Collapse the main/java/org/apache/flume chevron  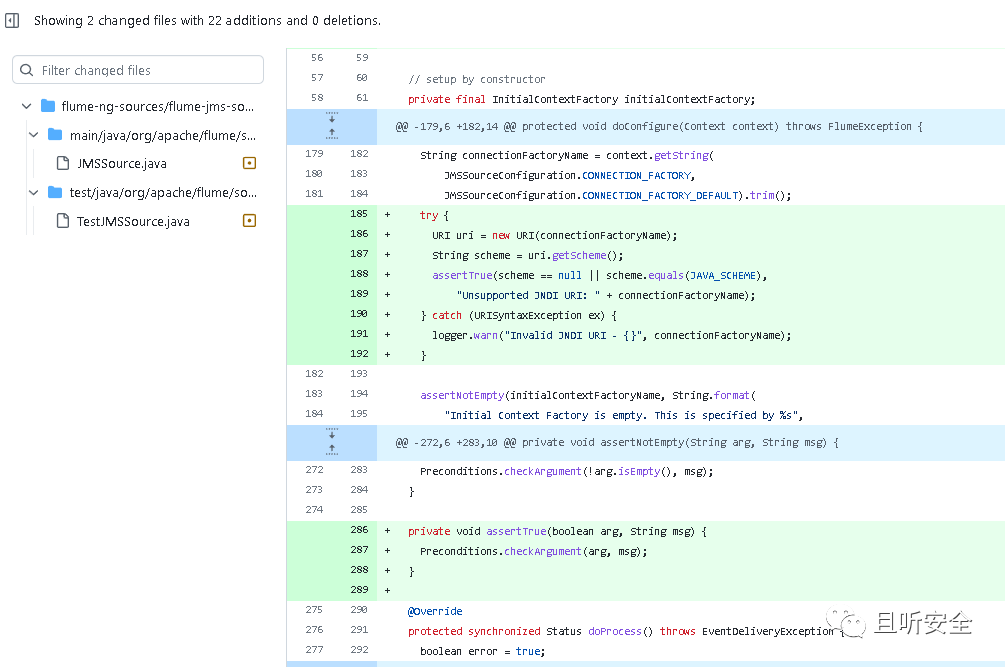click(34, 135)
